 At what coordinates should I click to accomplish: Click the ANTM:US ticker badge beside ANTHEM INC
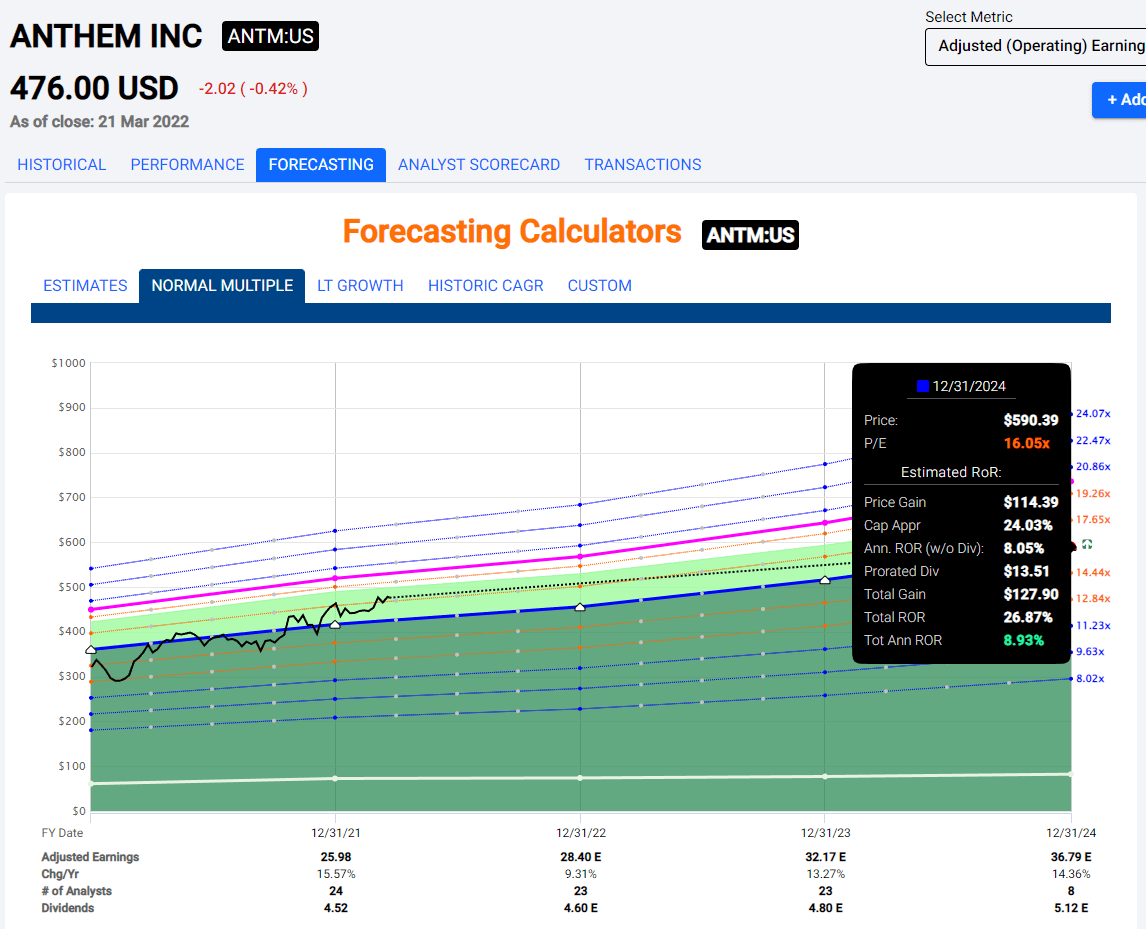click(x=270, y=37)
